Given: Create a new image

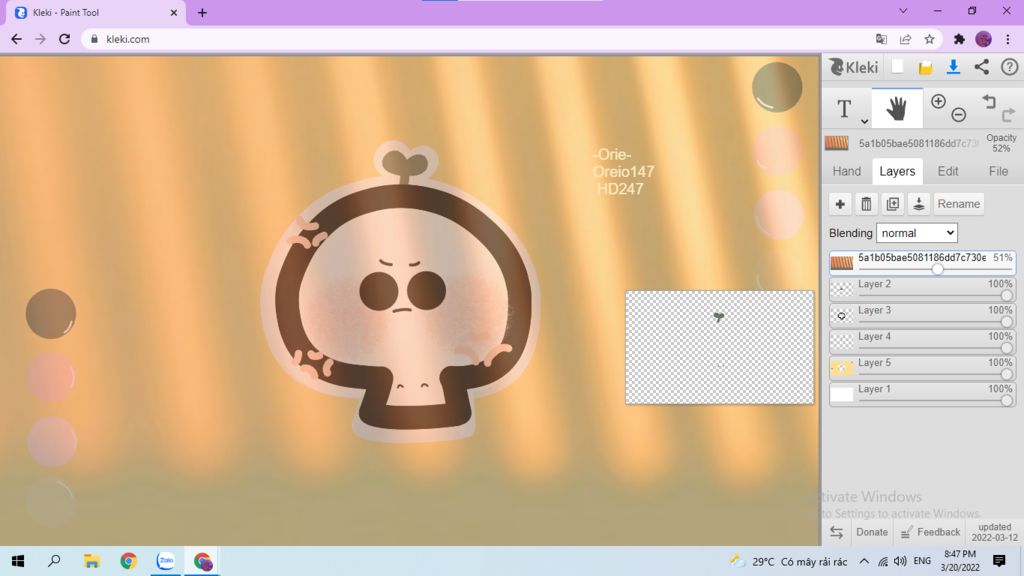Looking at the screenshot, I should coord(897,67).
